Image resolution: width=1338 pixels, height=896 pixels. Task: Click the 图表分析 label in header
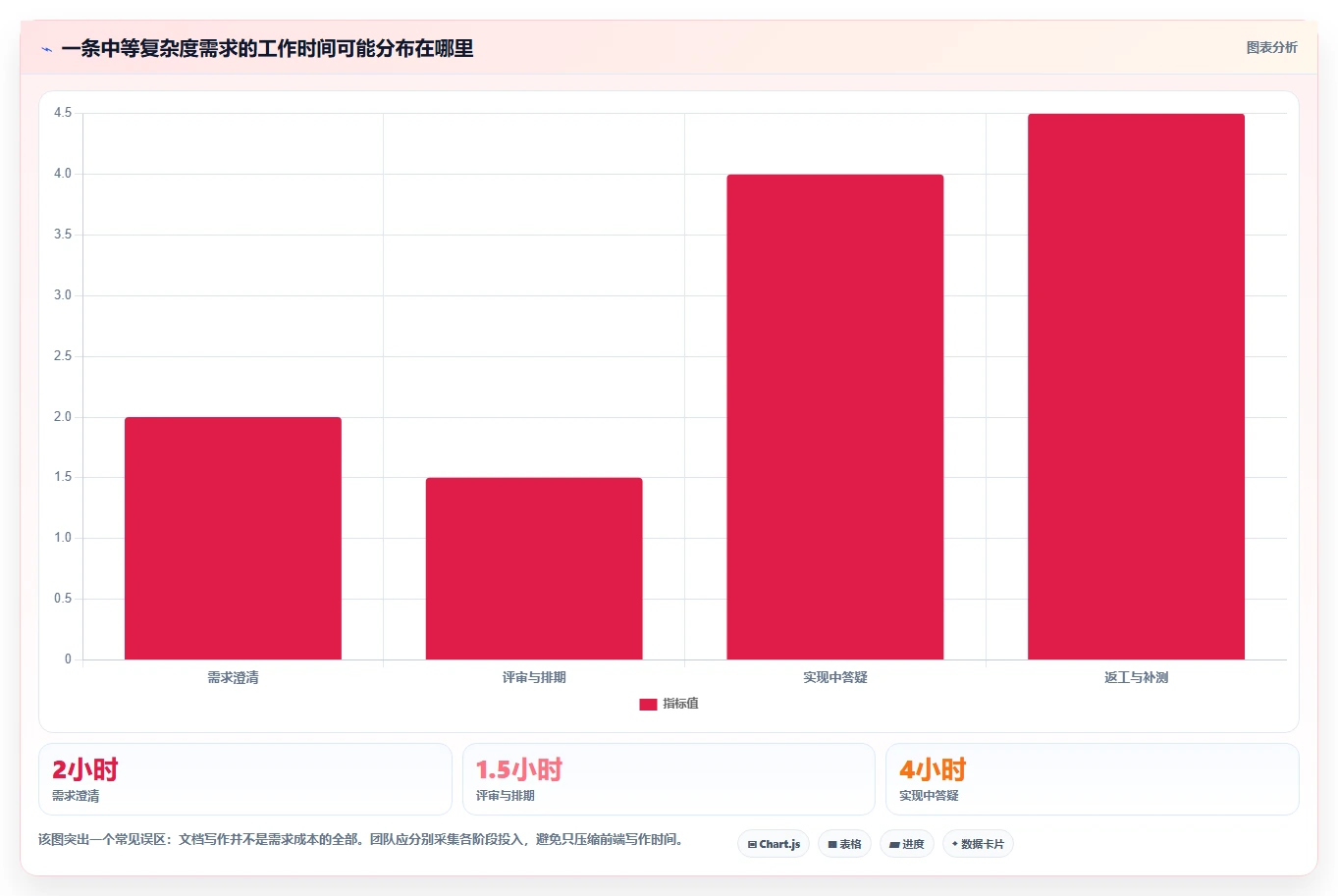pos(1271,47)
